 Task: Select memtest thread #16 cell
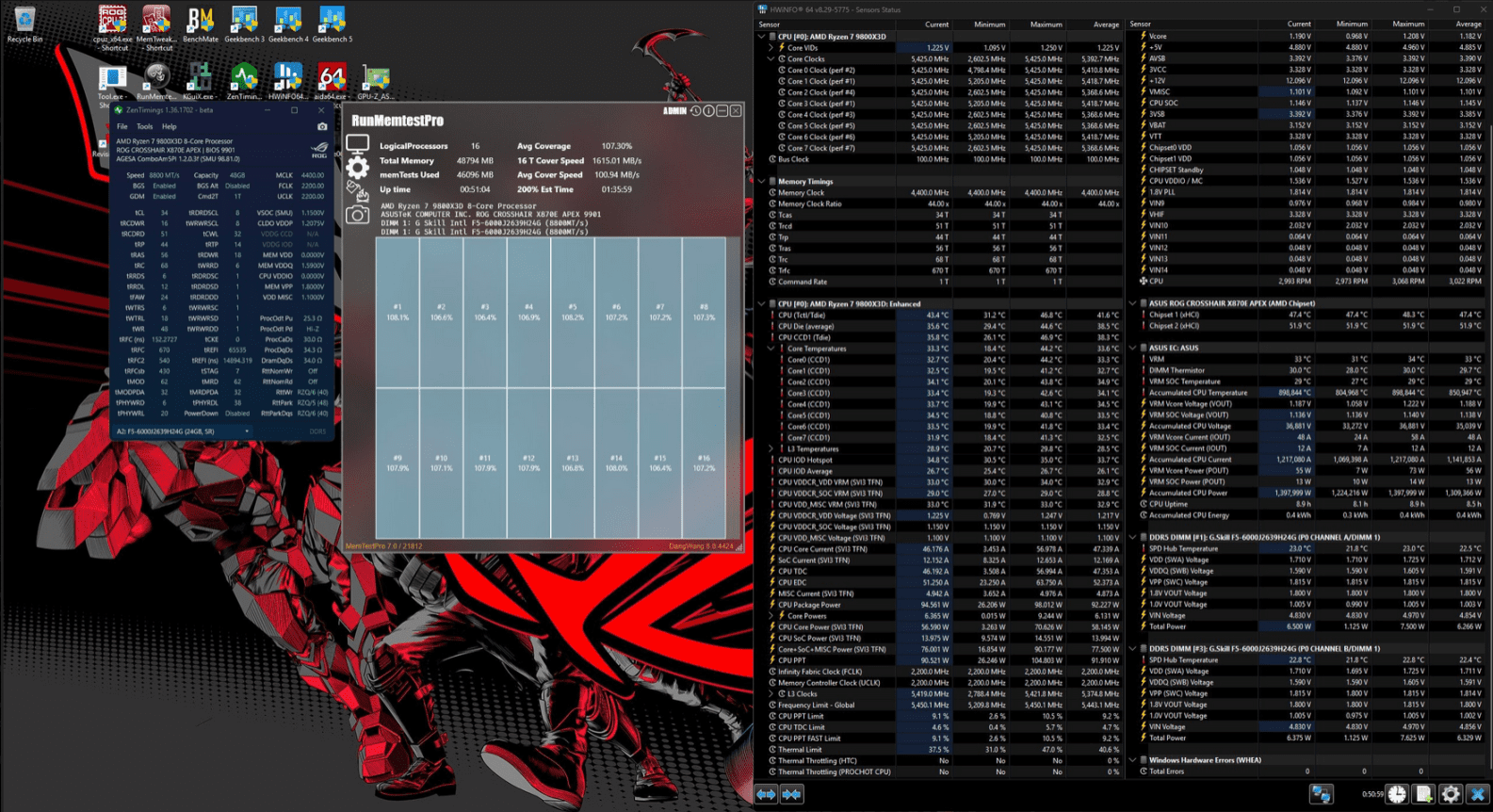704,463
